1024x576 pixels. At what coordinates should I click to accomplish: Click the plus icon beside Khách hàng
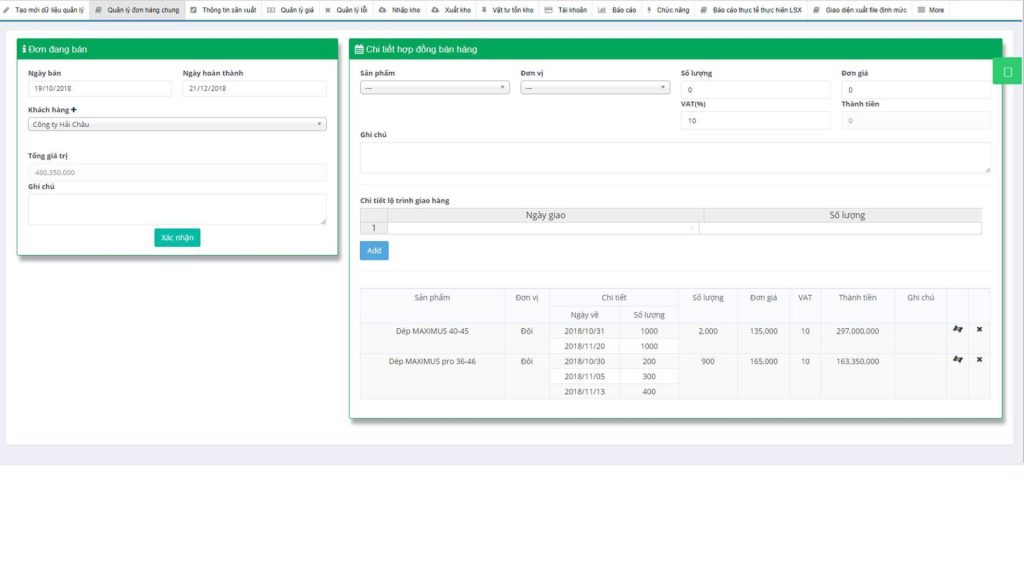[74, 110]
